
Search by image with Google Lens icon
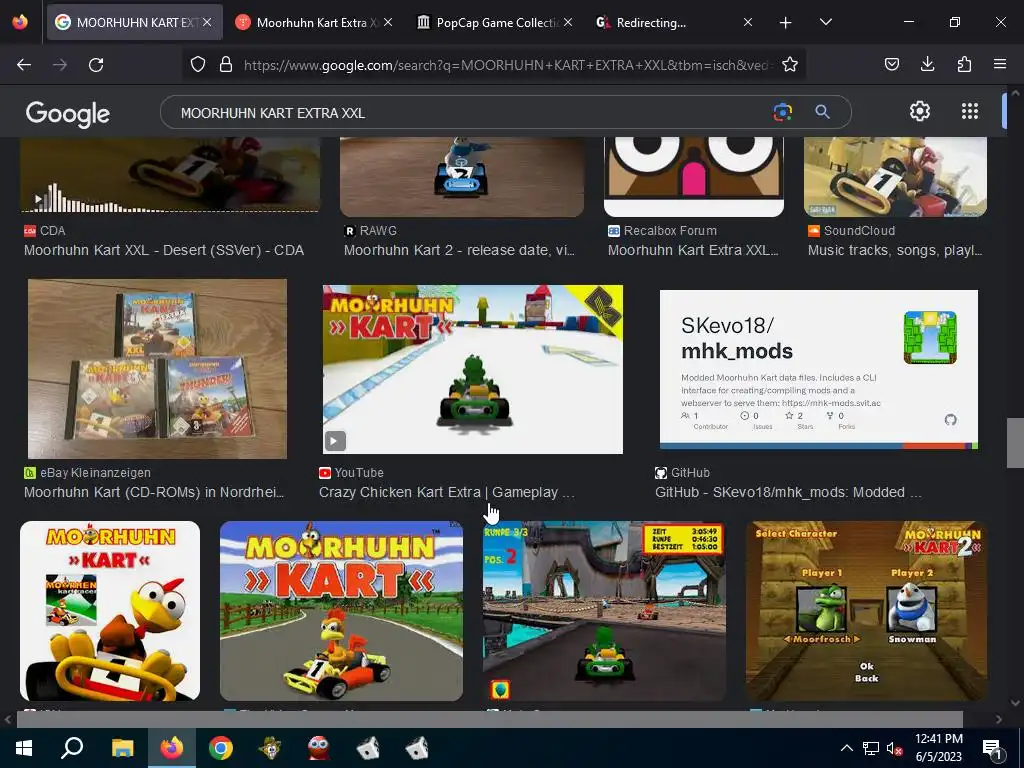782,112
